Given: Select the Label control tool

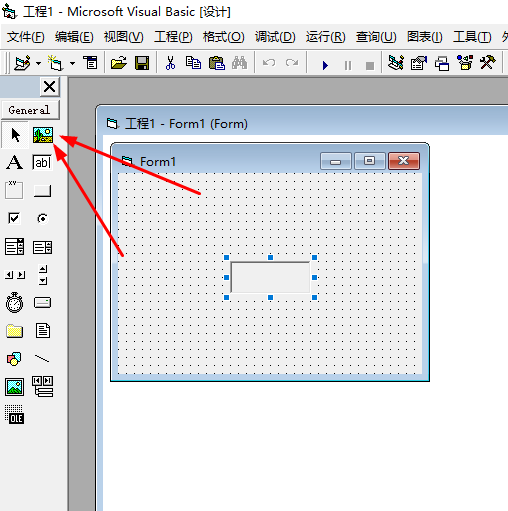Looking at the screenshot, I should (x=15, y=163).
